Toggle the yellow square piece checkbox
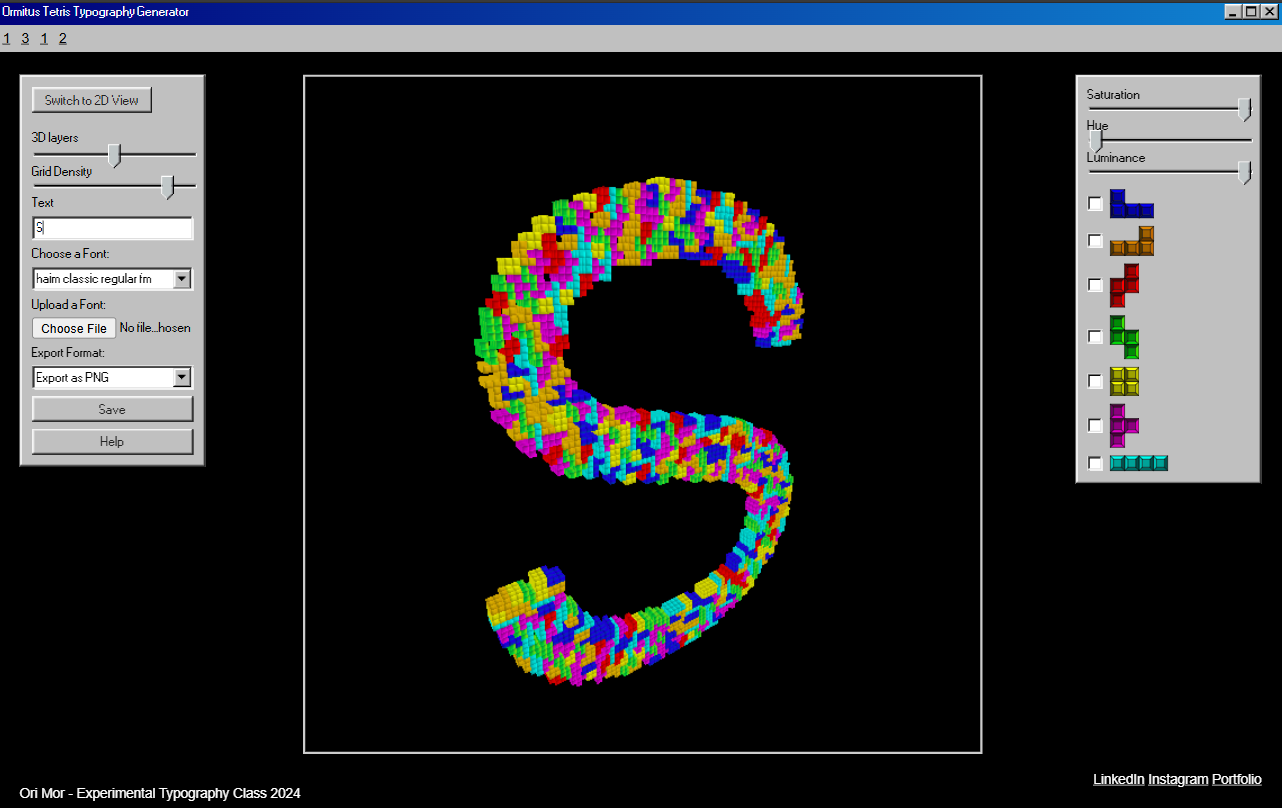Screen dimensions: 1282x808 point(1095,381)
